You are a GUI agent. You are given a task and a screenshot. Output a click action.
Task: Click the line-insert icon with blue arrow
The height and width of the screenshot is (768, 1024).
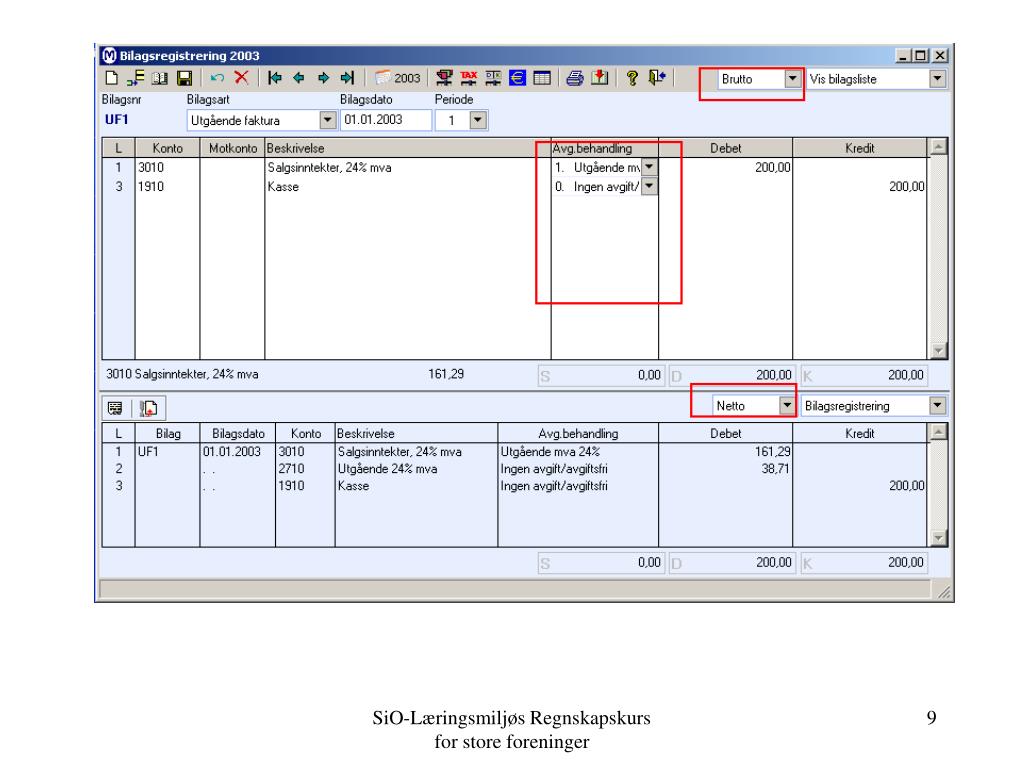pos(136,78)
